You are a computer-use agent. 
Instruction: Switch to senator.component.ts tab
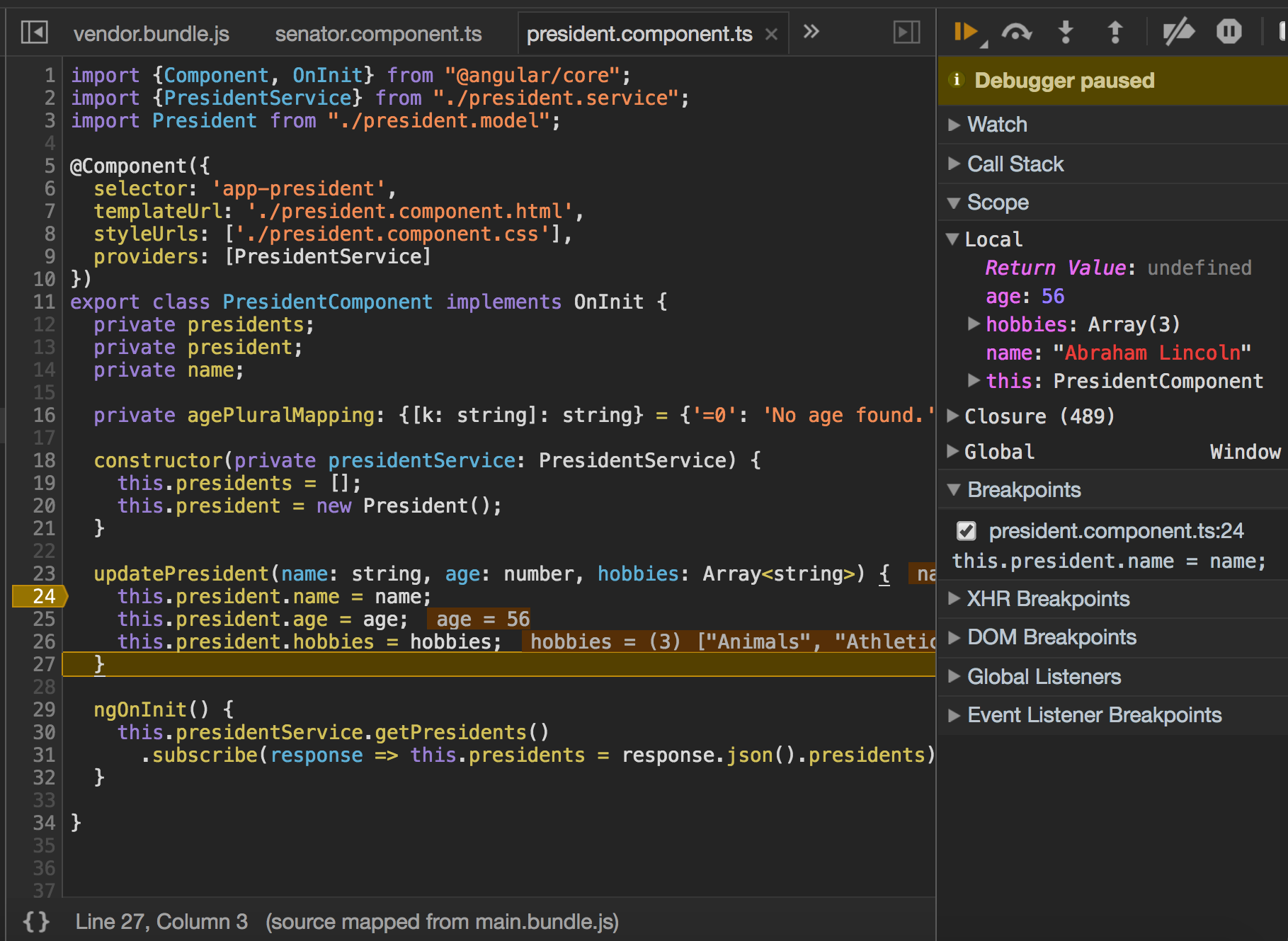(x=378, y=33)
